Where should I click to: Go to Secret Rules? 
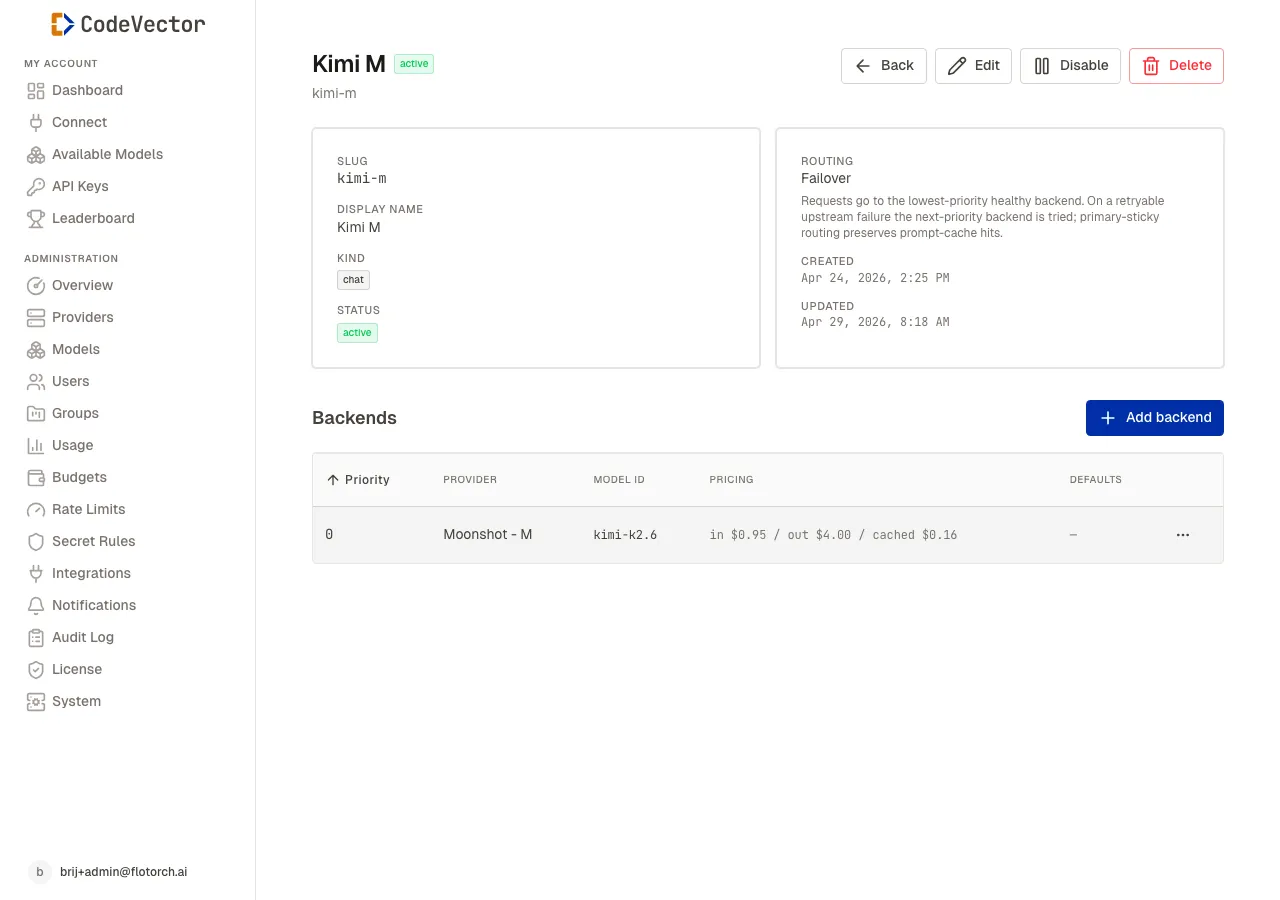tap(93, 541)
